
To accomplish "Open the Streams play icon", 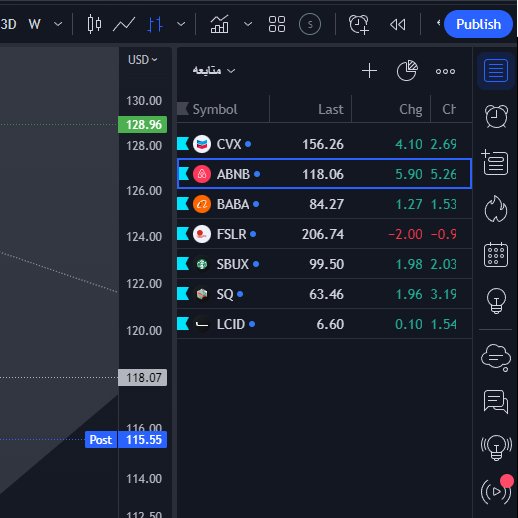I will click(x=496, y=491).
